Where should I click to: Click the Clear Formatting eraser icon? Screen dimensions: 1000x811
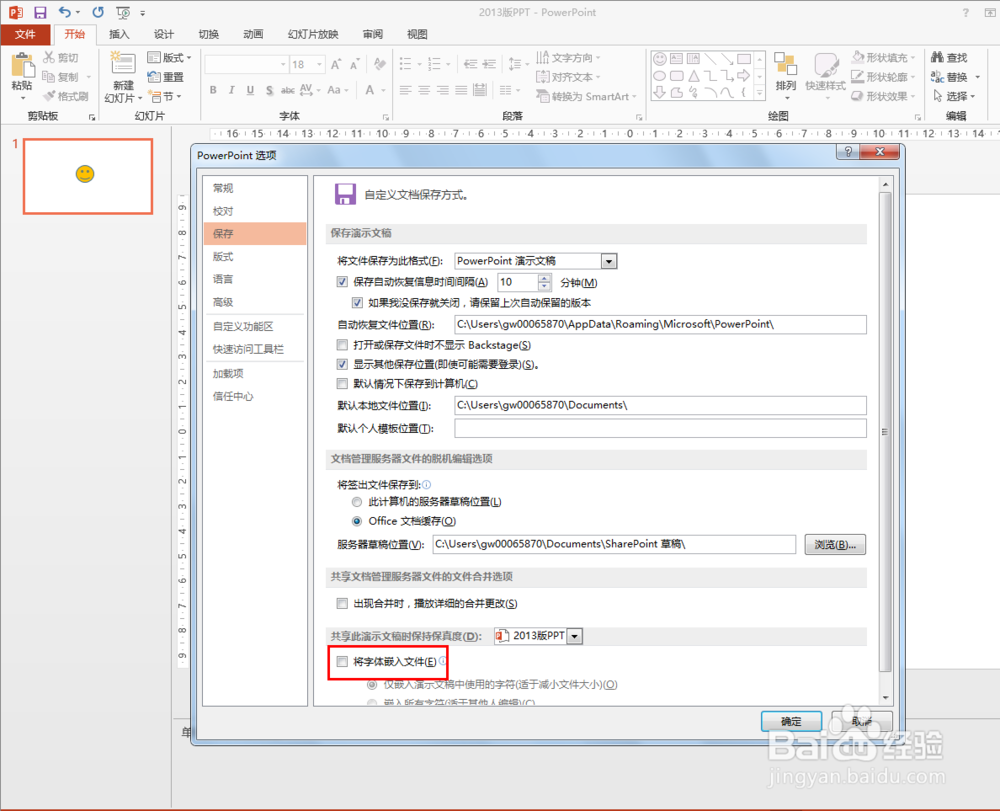point(380,64)
